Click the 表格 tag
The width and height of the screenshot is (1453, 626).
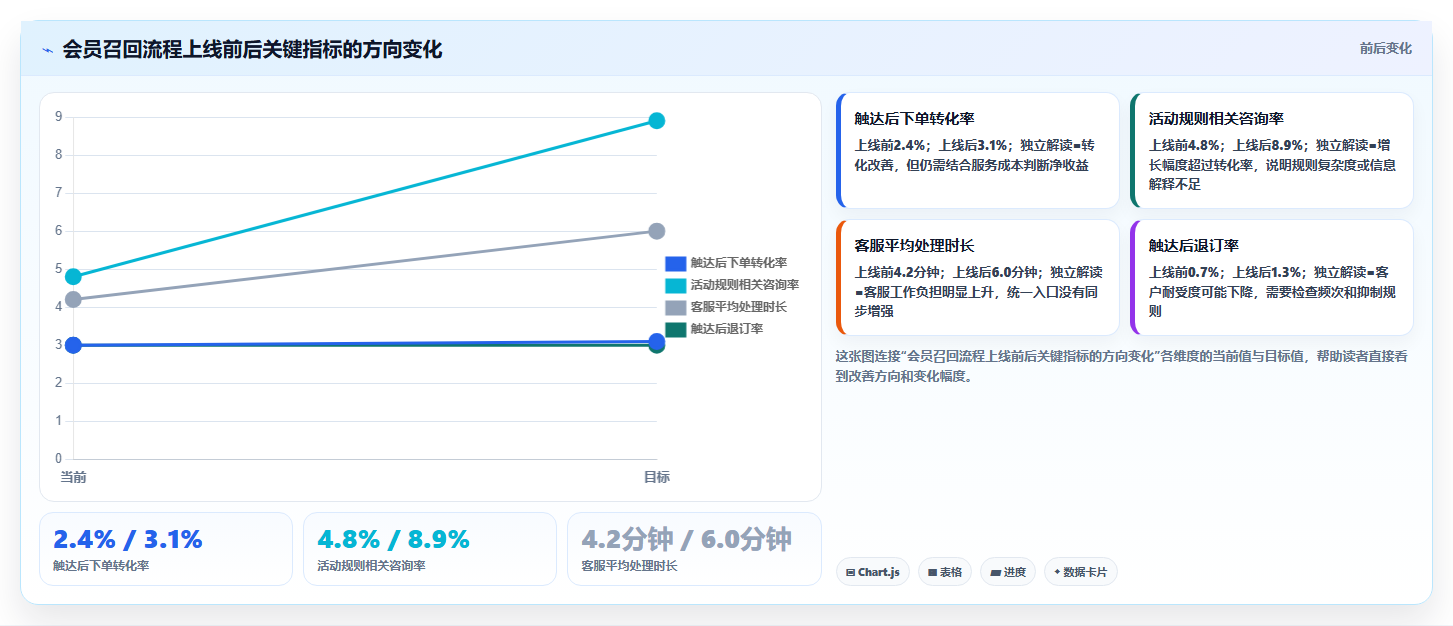(944, 572)
